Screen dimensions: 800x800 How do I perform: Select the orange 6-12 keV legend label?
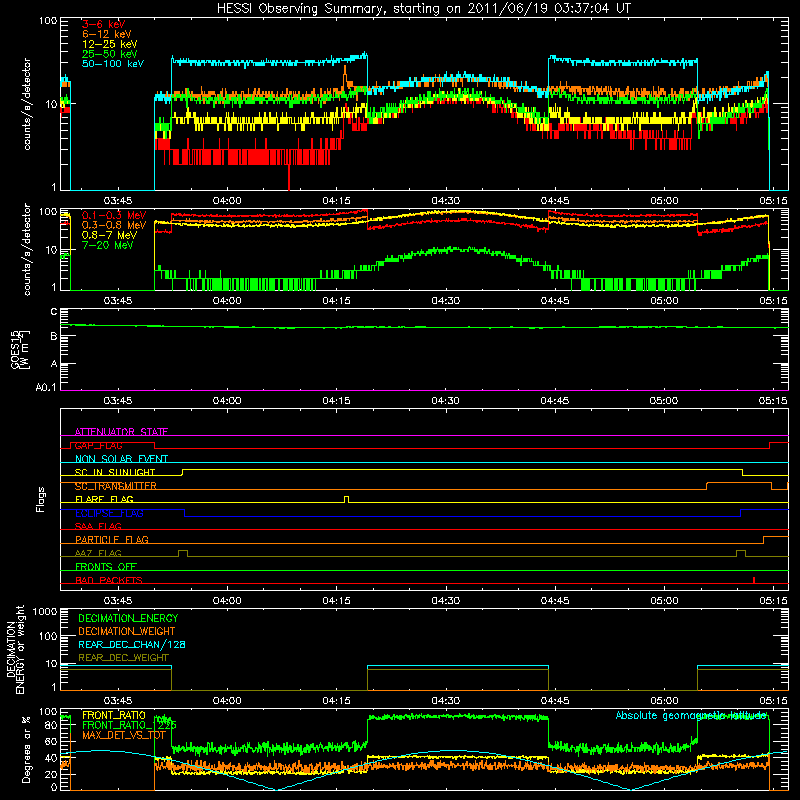[107, 34]
